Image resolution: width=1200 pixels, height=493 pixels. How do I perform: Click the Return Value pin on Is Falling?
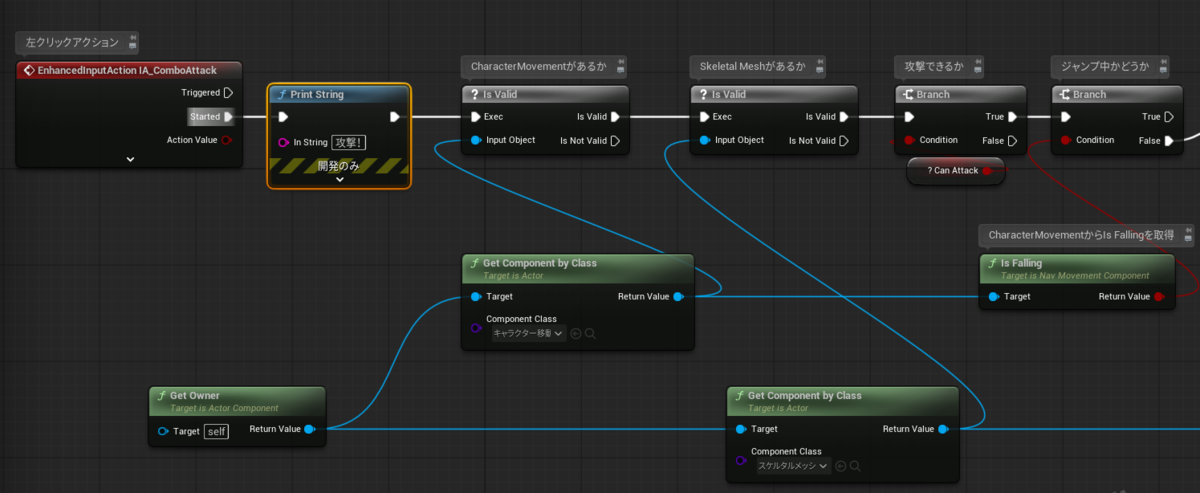(1158, 296)
